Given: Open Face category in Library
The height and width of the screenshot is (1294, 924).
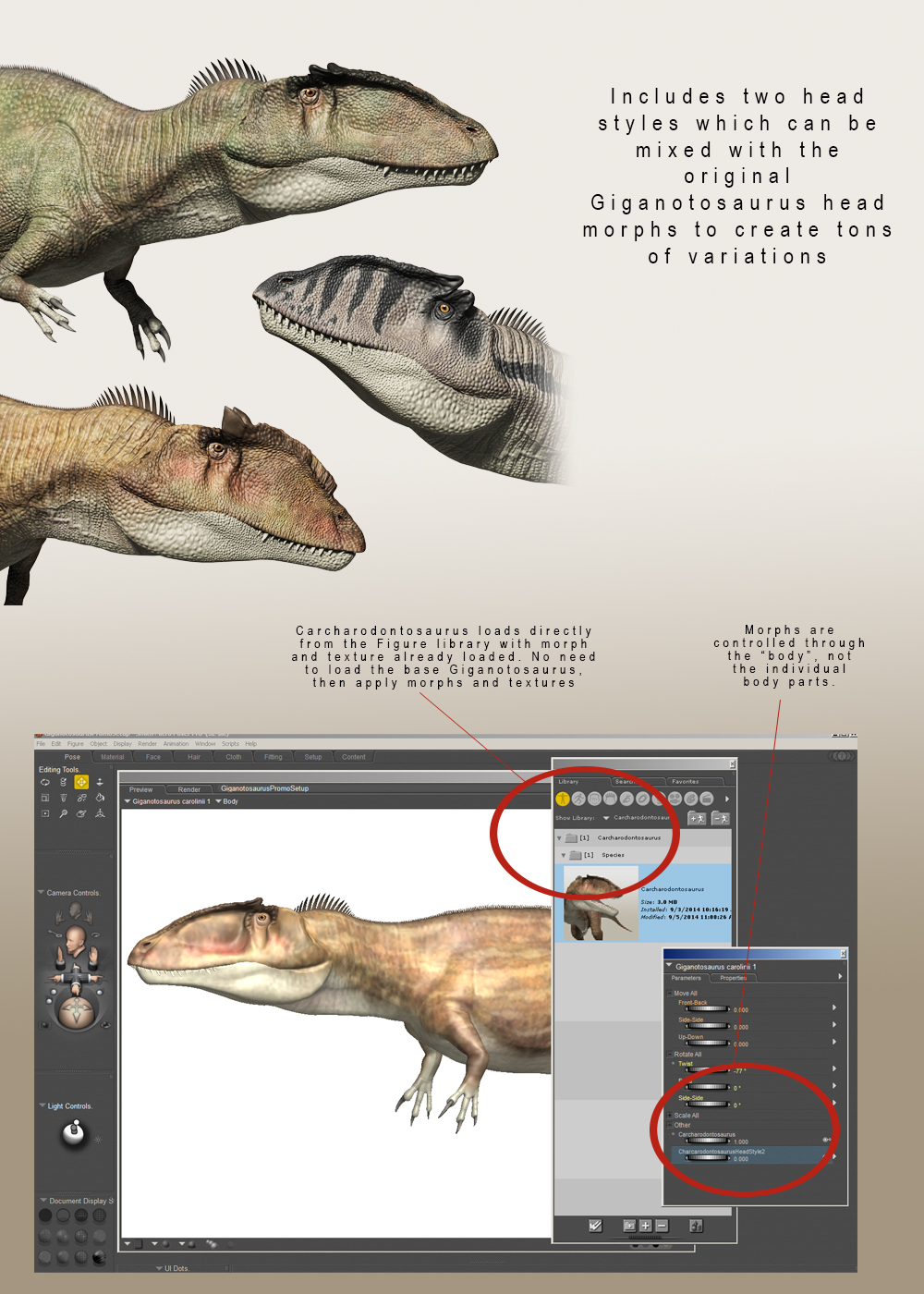Looking at the screenshot, I should 594,799.
